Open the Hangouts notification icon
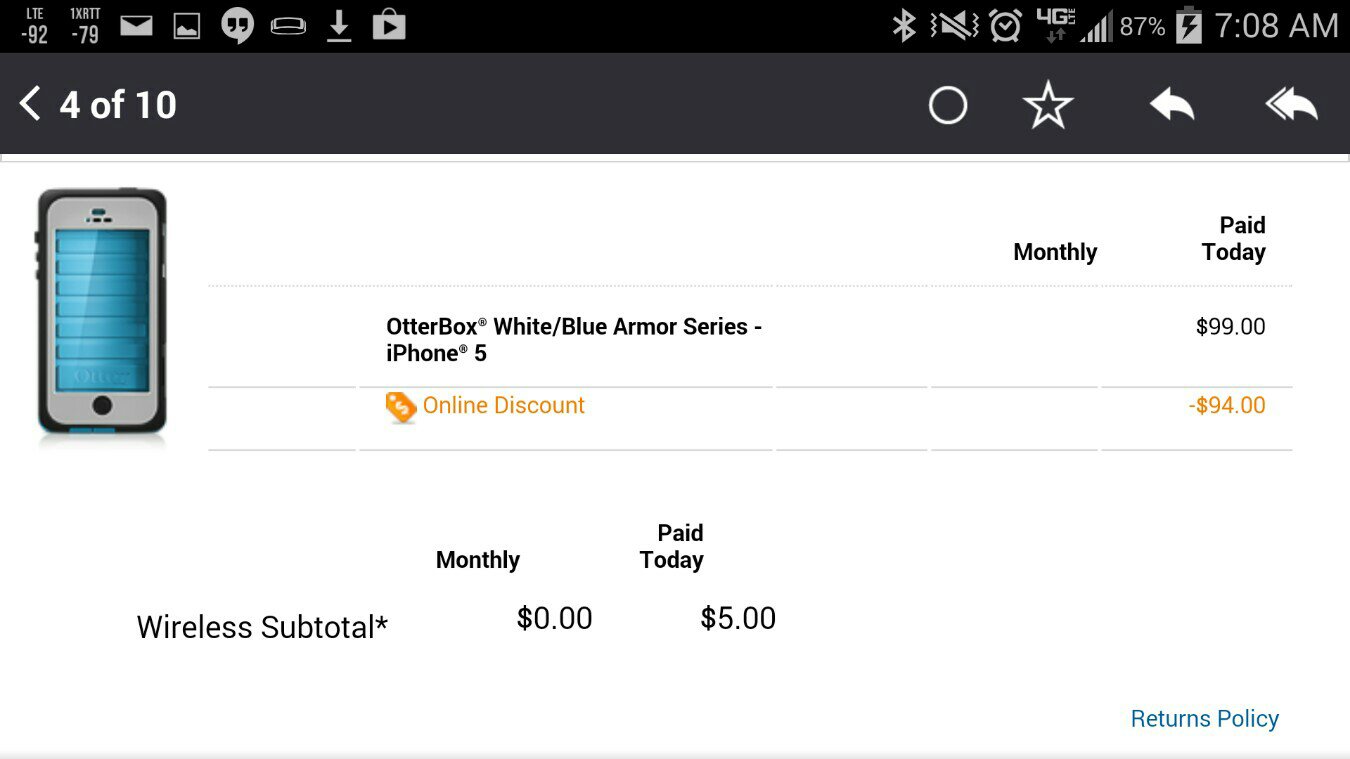Viewport: 1350px width, 759px height. tap(237, 26)
